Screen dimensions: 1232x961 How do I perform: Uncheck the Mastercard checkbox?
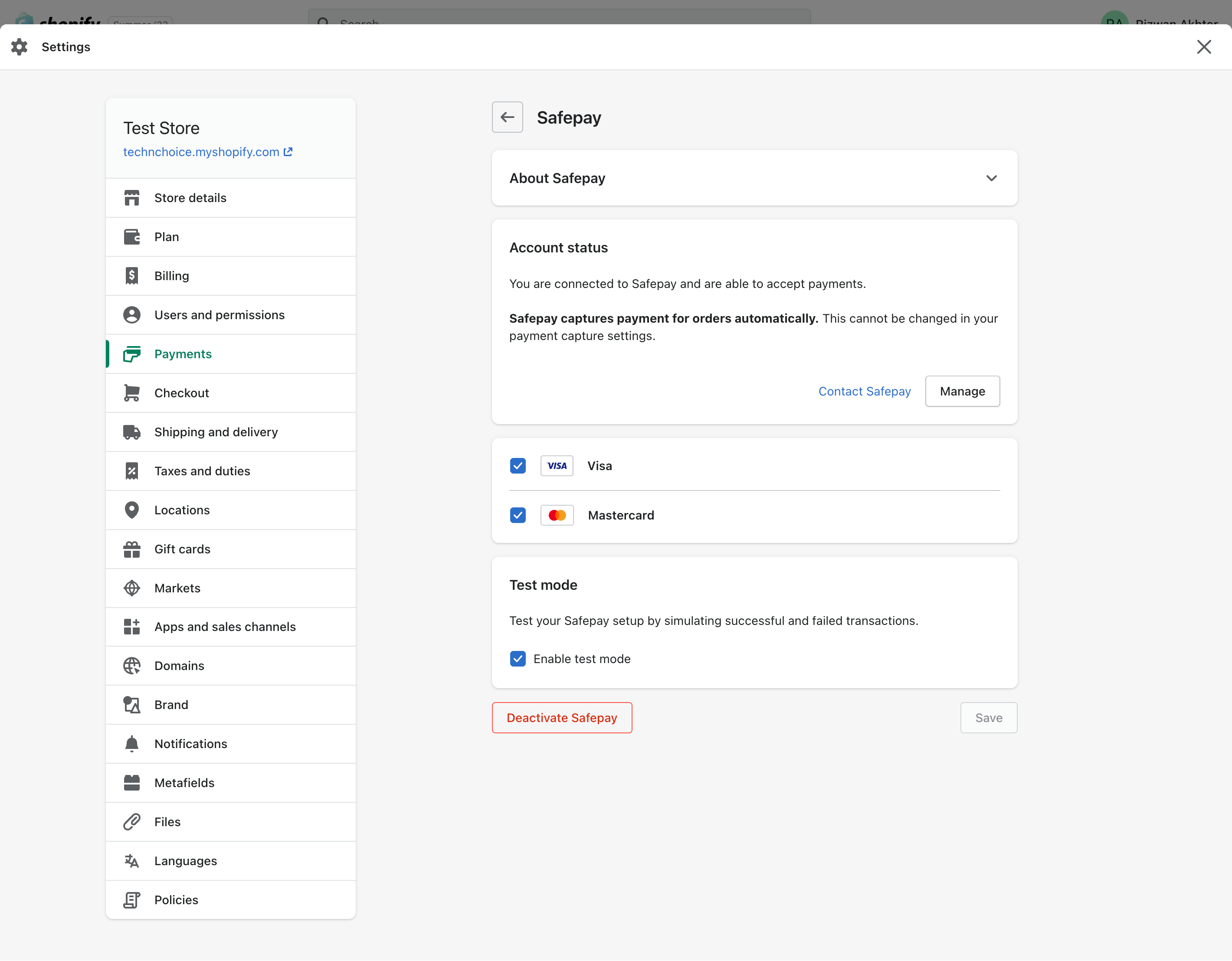pos(518,516)
